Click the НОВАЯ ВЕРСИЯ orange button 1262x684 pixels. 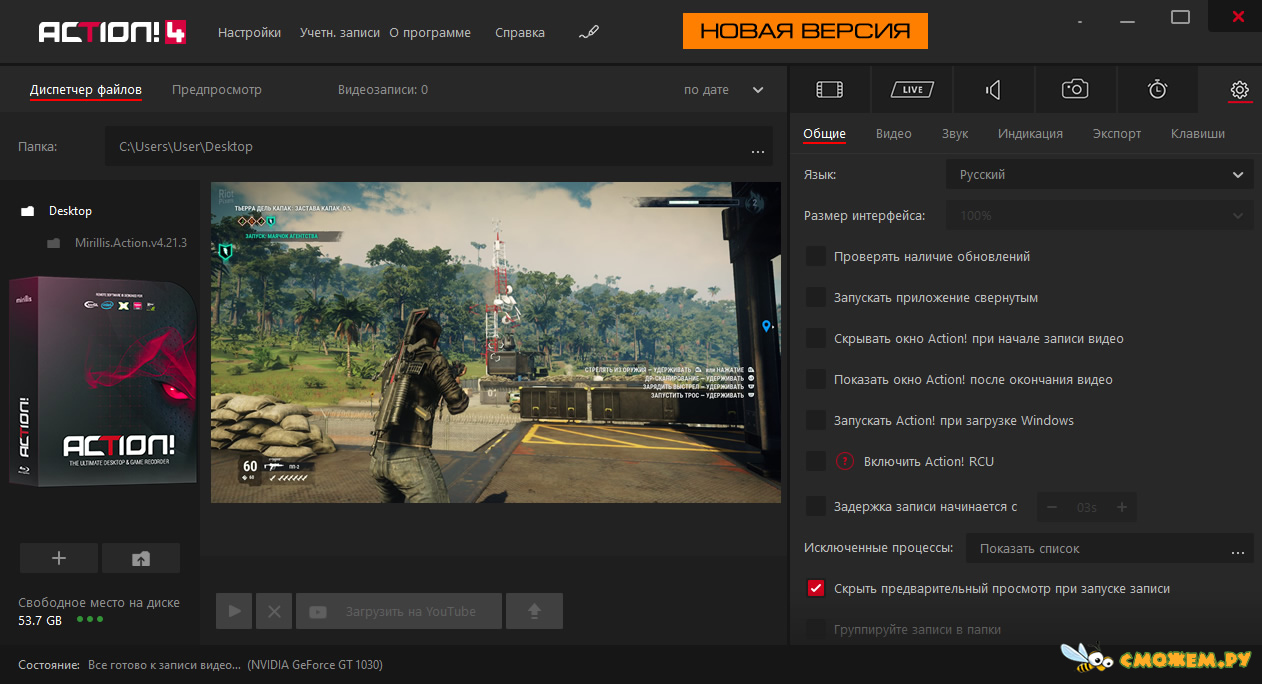[x=805, y=31]
